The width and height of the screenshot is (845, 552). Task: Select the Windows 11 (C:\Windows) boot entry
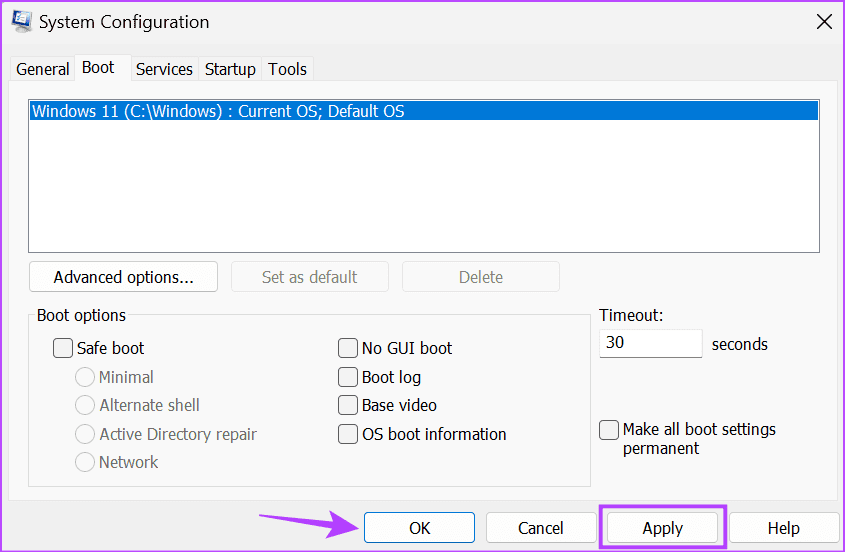click(424, 111)
